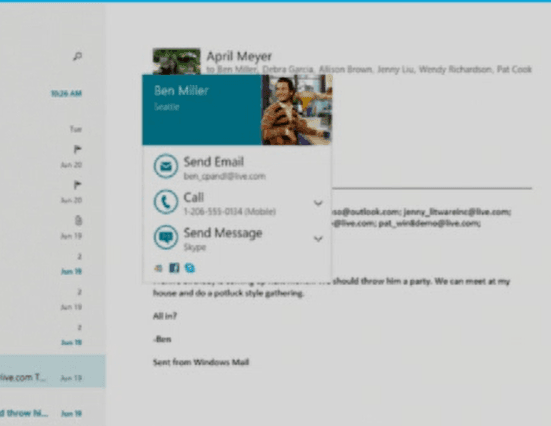The height and width of the screenshot is (426, 551).
Task: Expand the Call options chevron
Action: point(318,203)
